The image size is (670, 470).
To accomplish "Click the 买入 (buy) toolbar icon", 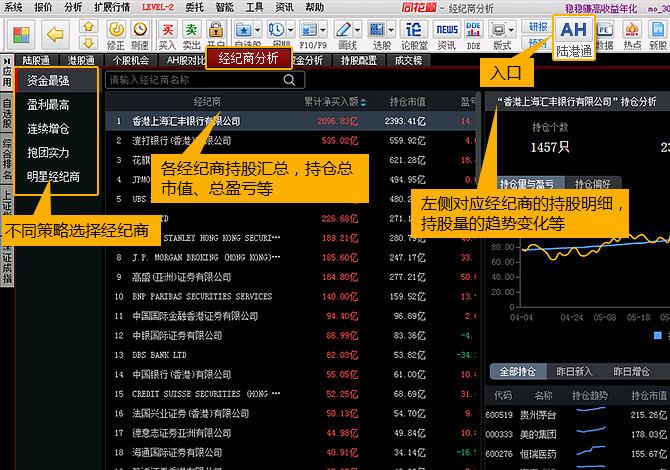I will tap(166, 36).
